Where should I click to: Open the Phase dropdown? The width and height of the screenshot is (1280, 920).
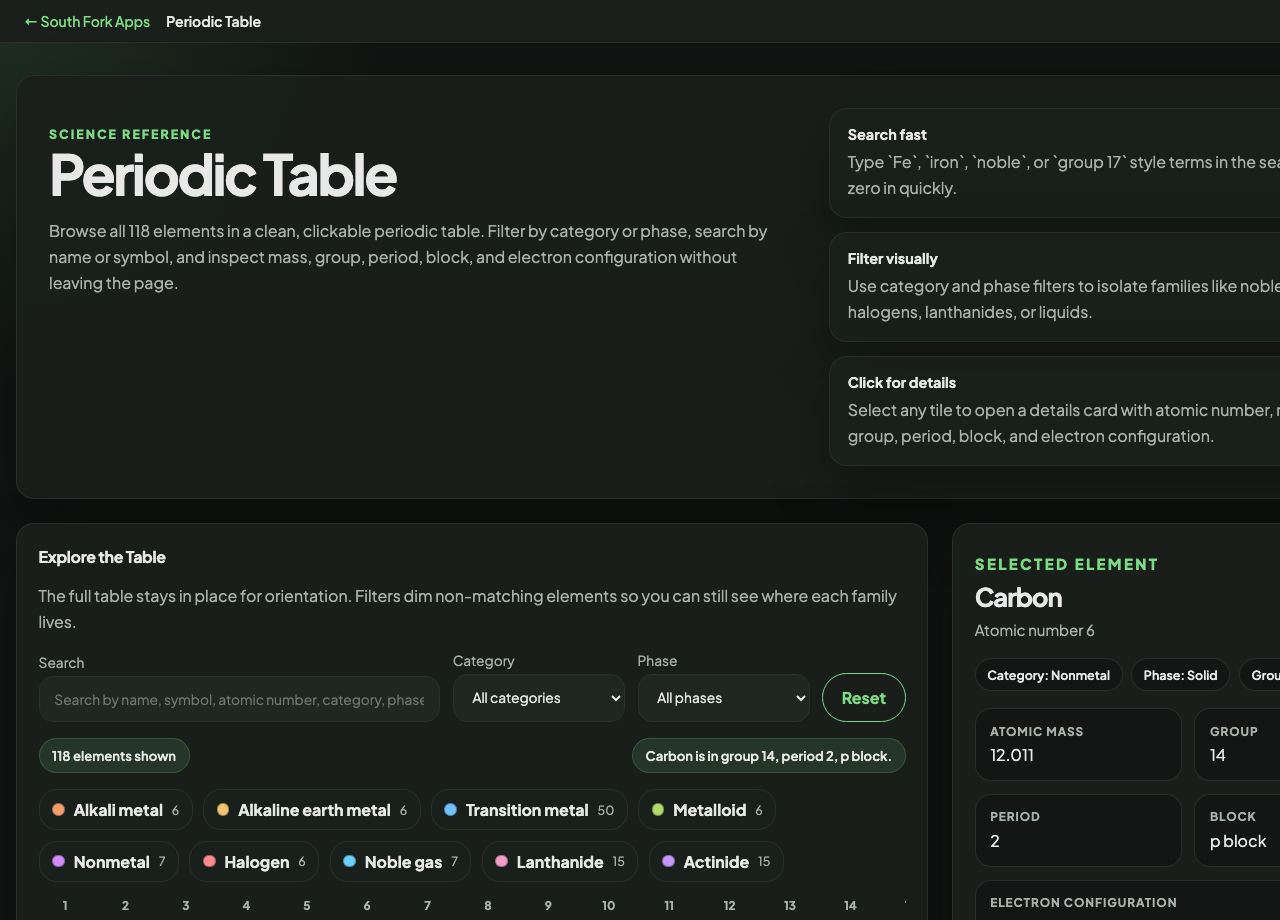(x=724, y=698)
